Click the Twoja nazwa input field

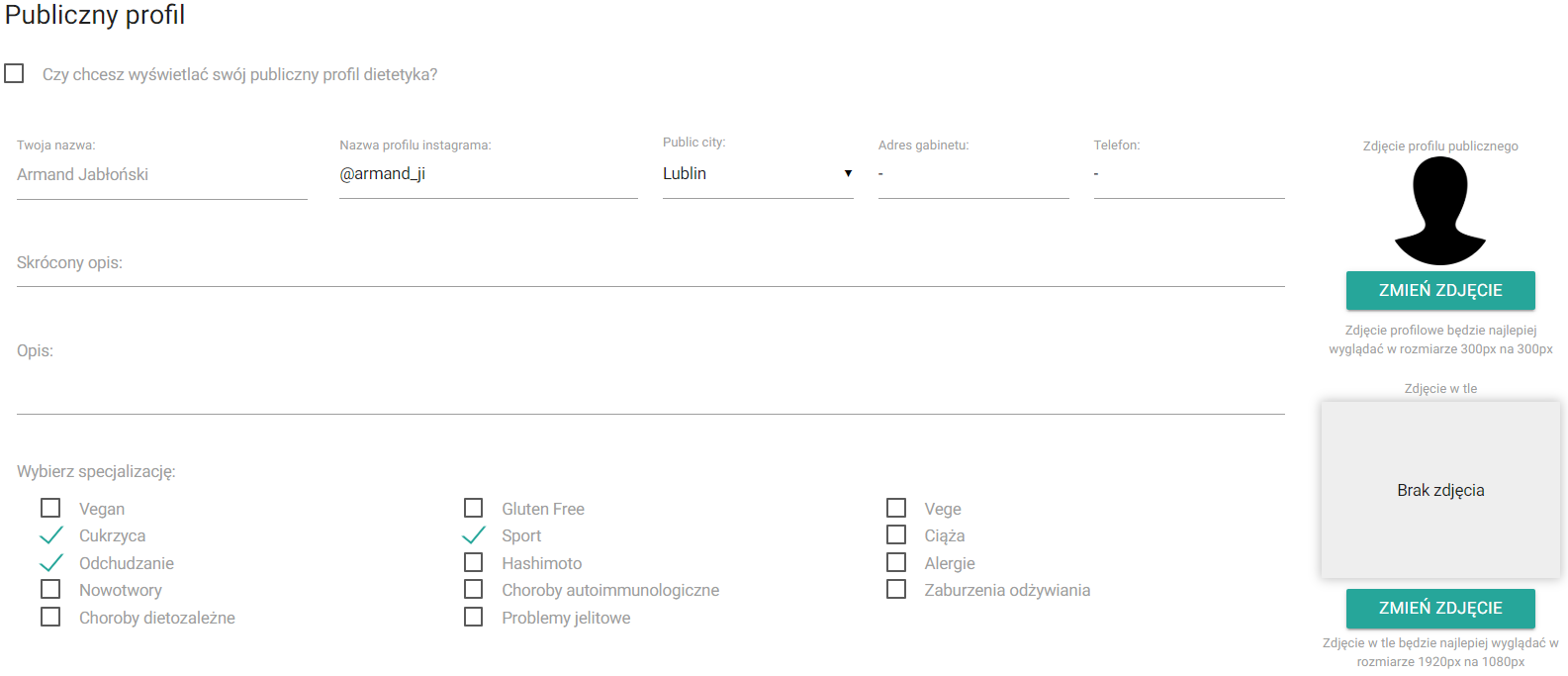tap(161, 175)
